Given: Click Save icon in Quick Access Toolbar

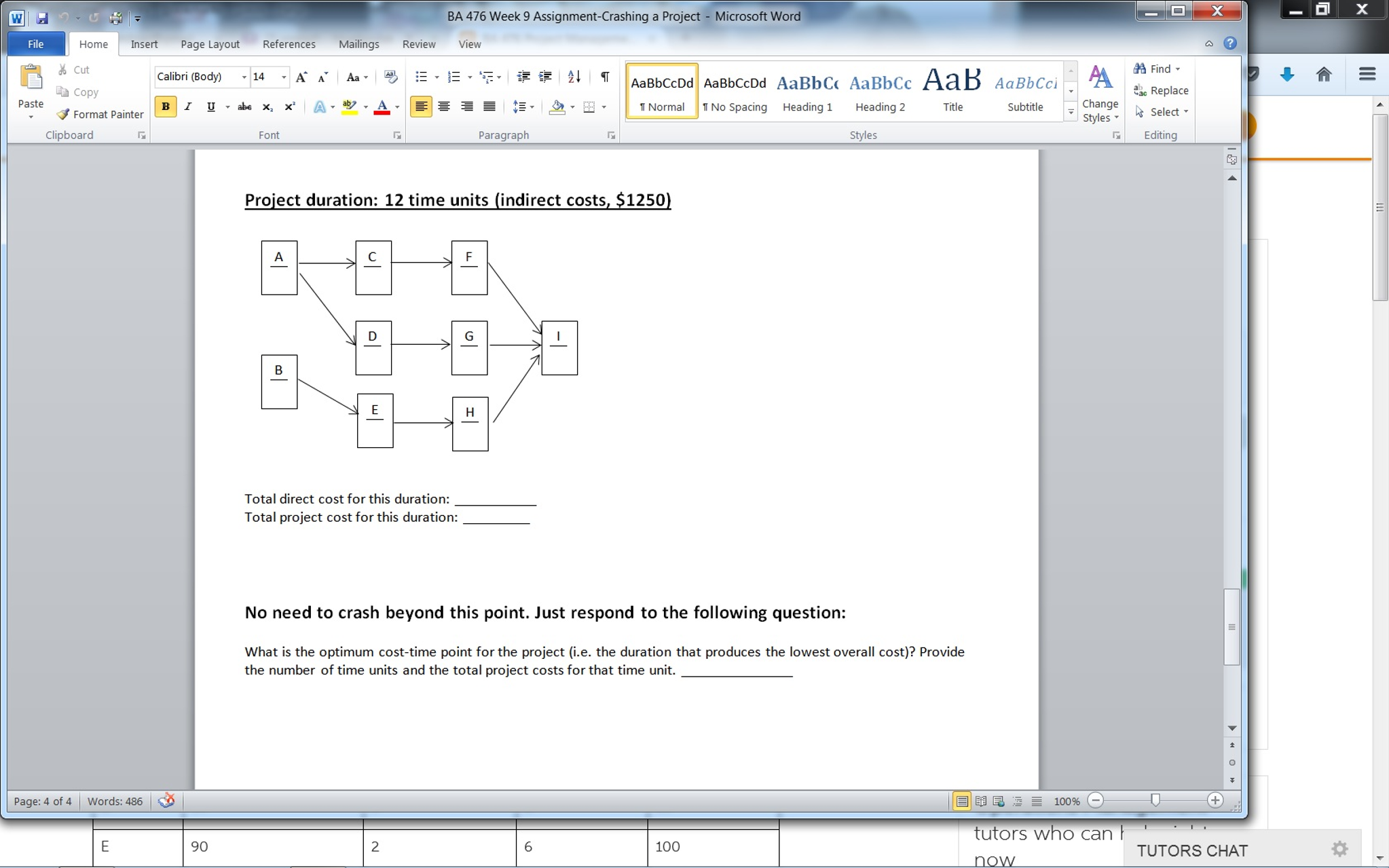Looking at the screenshot, I should tap(42, 18).
